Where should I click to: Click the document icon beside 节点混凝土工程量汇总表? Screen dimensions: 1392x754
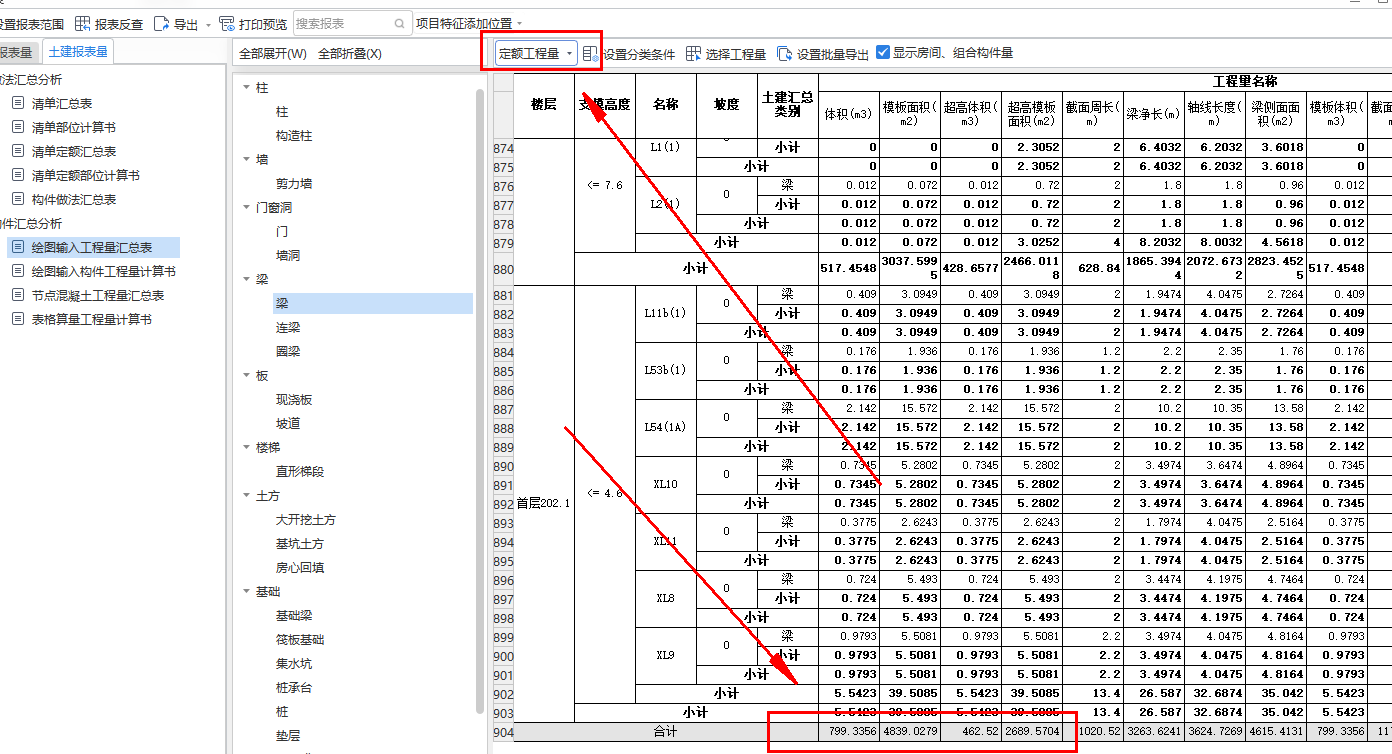click(18, 295)
